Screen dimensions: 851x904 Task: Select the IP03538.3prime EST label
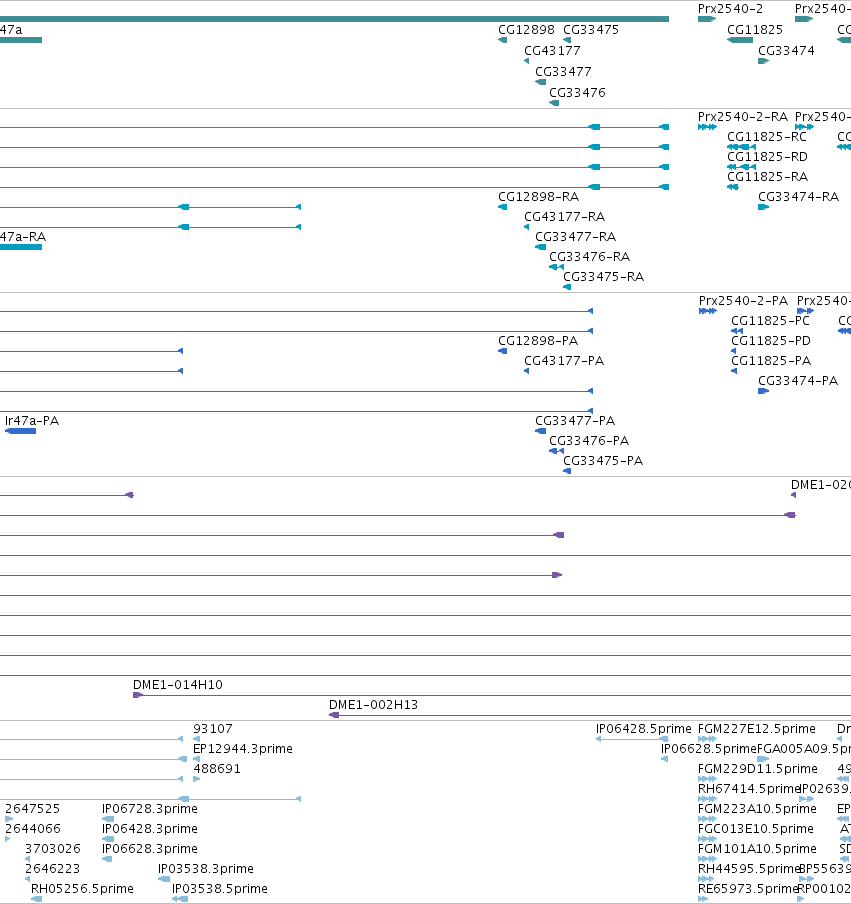pos(206,869)
